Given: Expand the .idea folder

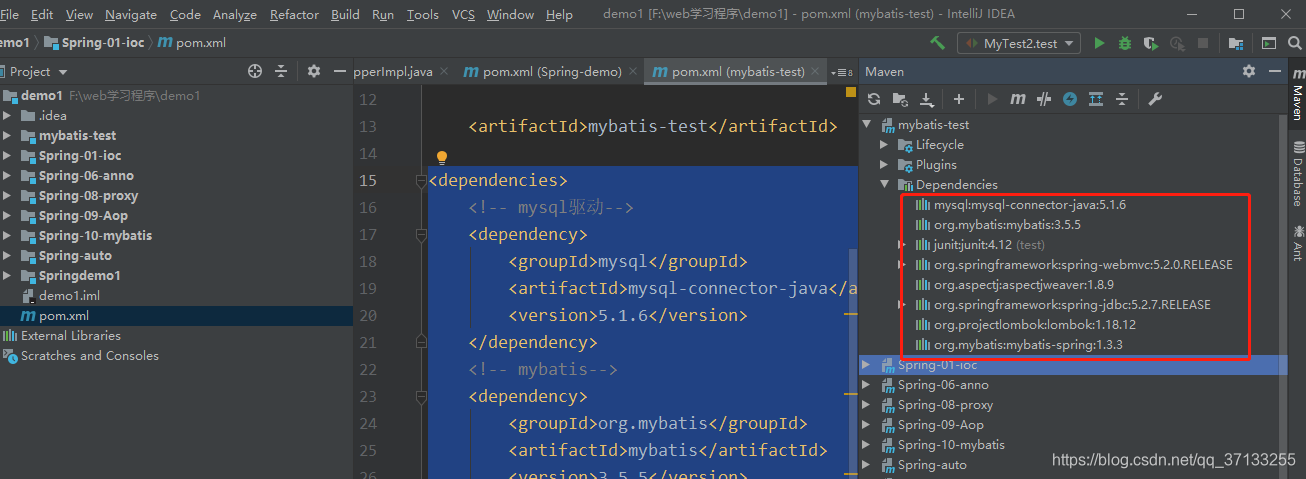Looking at the screenshot, I should click(x=9, y=115).
